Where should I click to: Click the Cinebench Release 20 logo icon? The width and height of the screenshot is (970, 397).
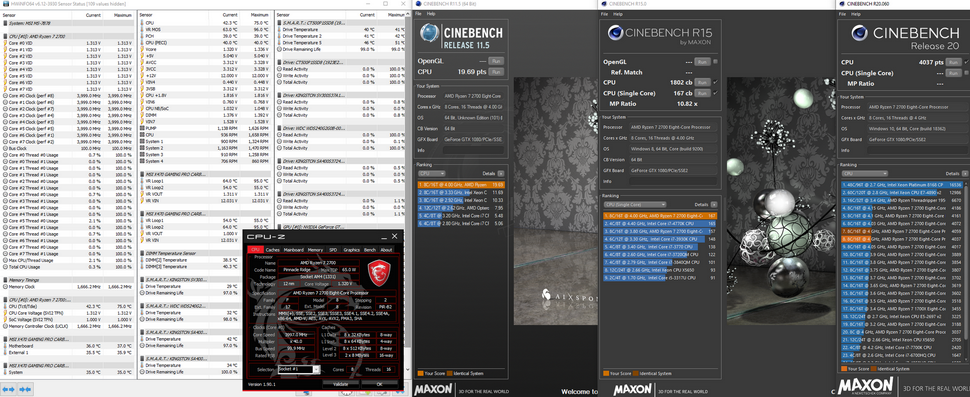point(860,32)
